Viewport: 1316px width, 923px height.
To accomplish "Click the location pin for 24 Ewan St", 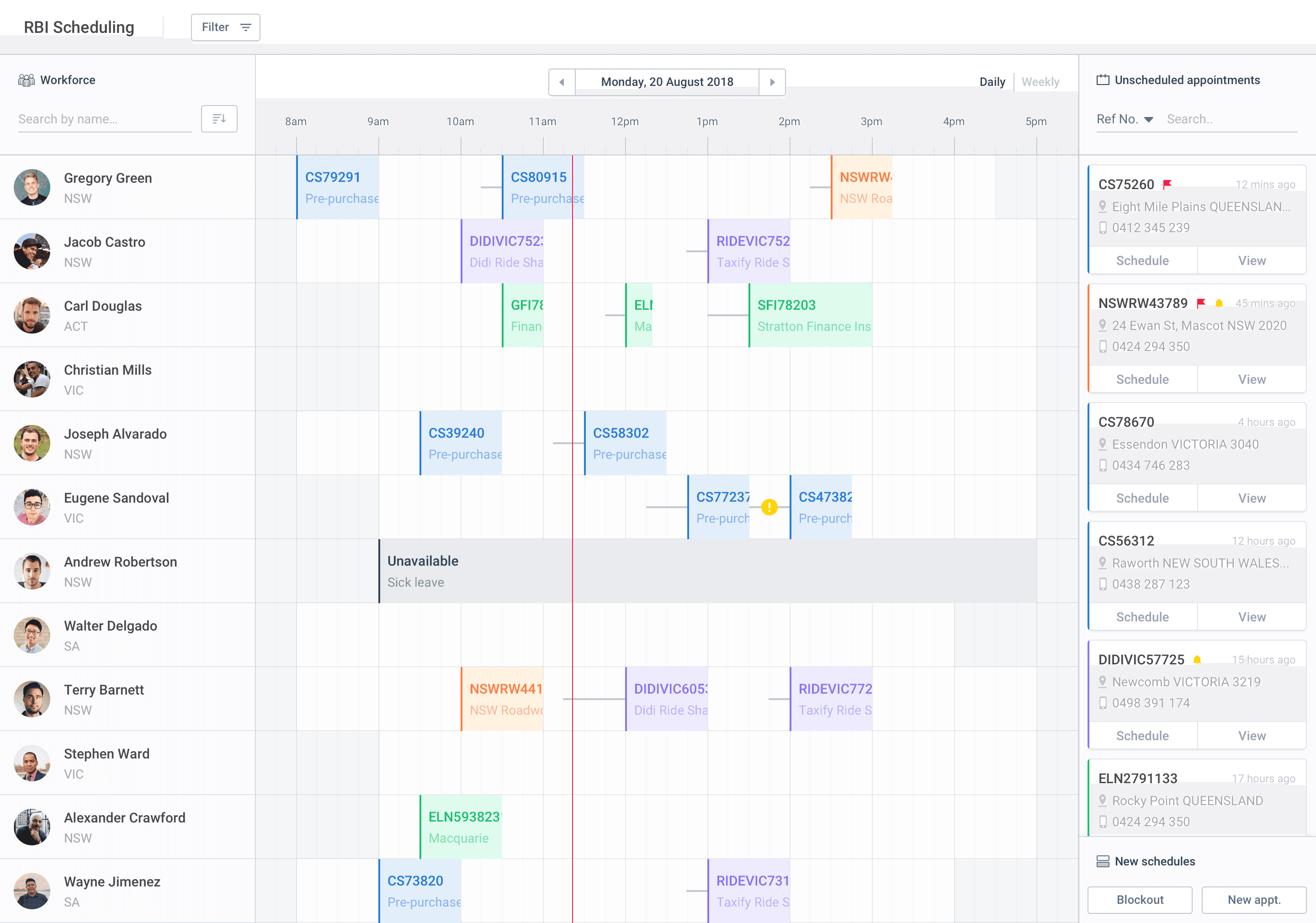I will tap(1102, 325).
